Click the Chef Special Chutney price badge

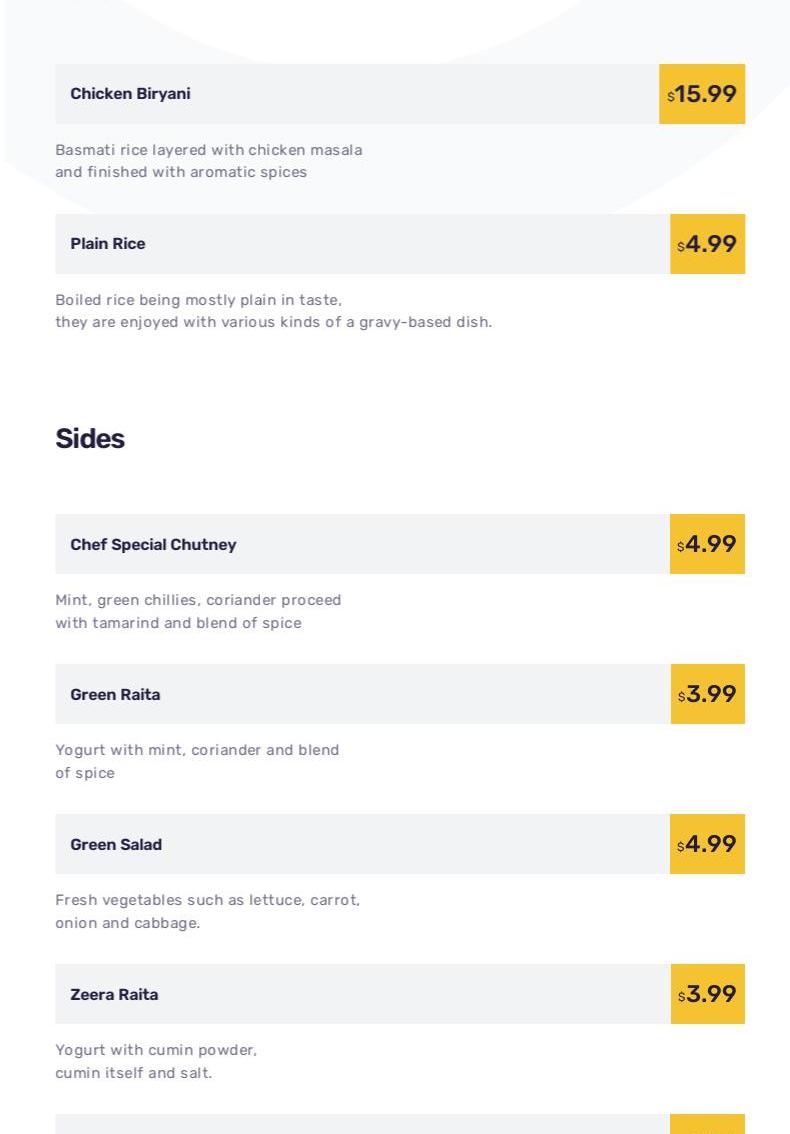707,544
